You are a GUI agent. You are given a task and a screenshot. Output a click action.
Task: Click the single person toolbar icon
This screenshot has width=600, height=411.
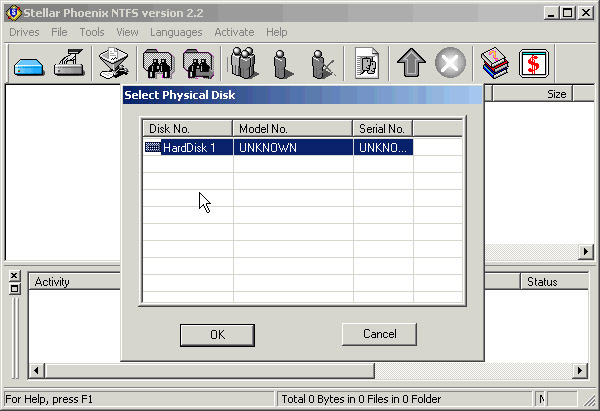tap(283, 64)
